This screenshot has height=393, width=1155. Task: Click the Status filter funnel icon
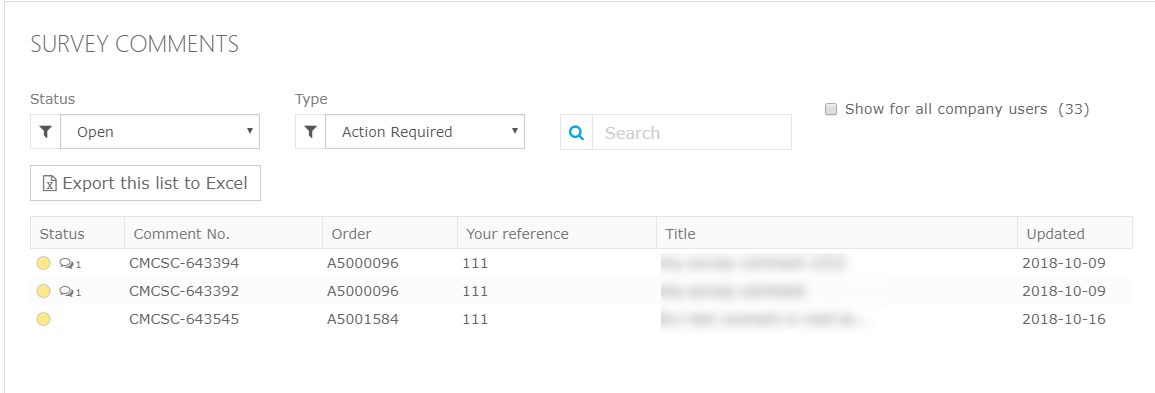tap(46, 132)
